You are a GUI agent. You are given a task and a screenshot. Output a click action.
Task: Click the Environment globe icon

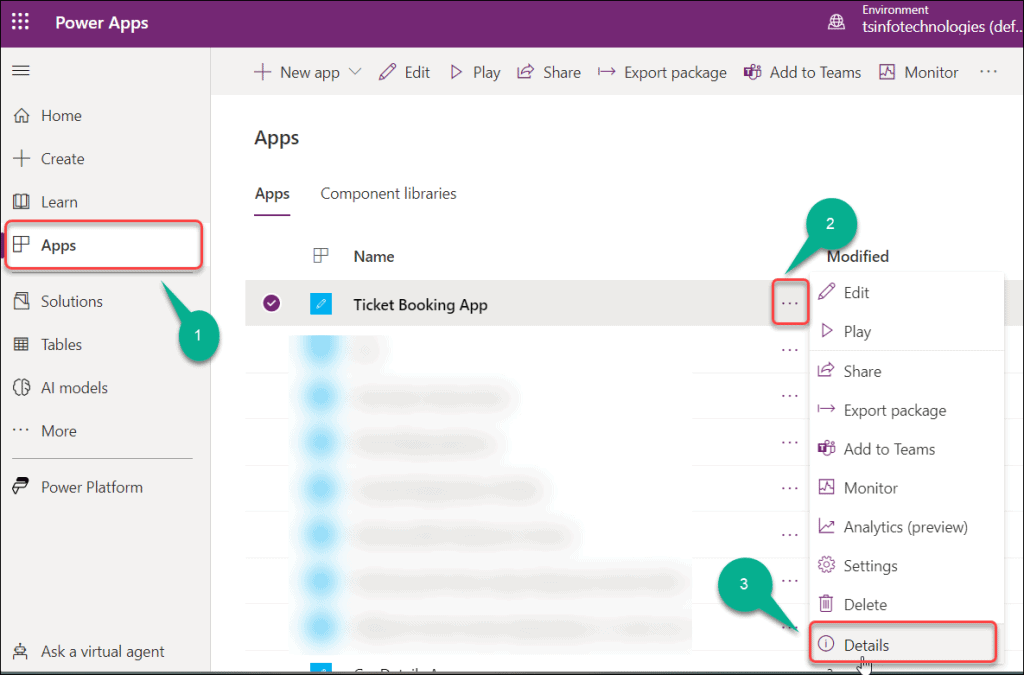click(836, 22)
